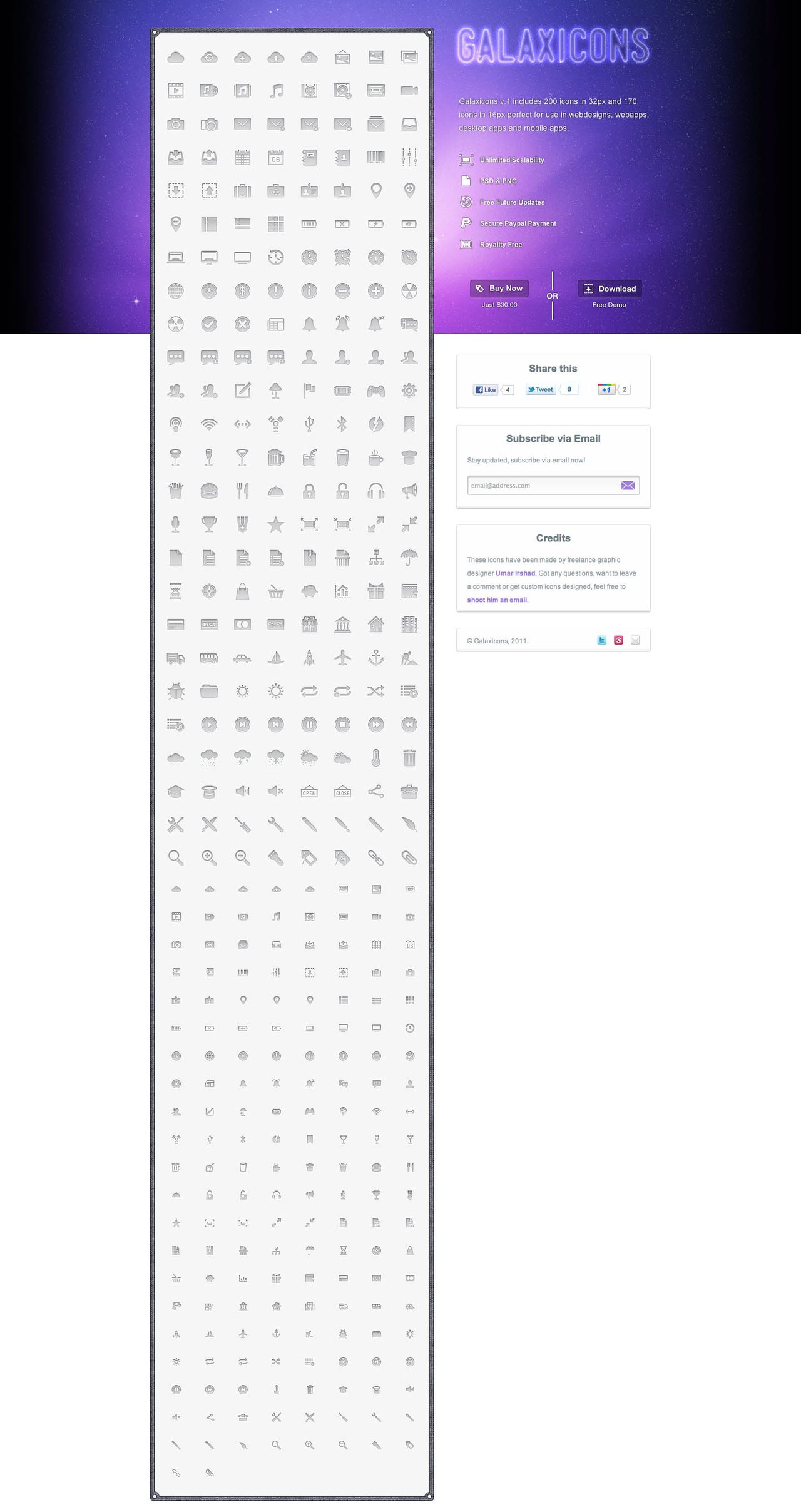
Task: Click the magnifying glass search icon
Action: 176,858
